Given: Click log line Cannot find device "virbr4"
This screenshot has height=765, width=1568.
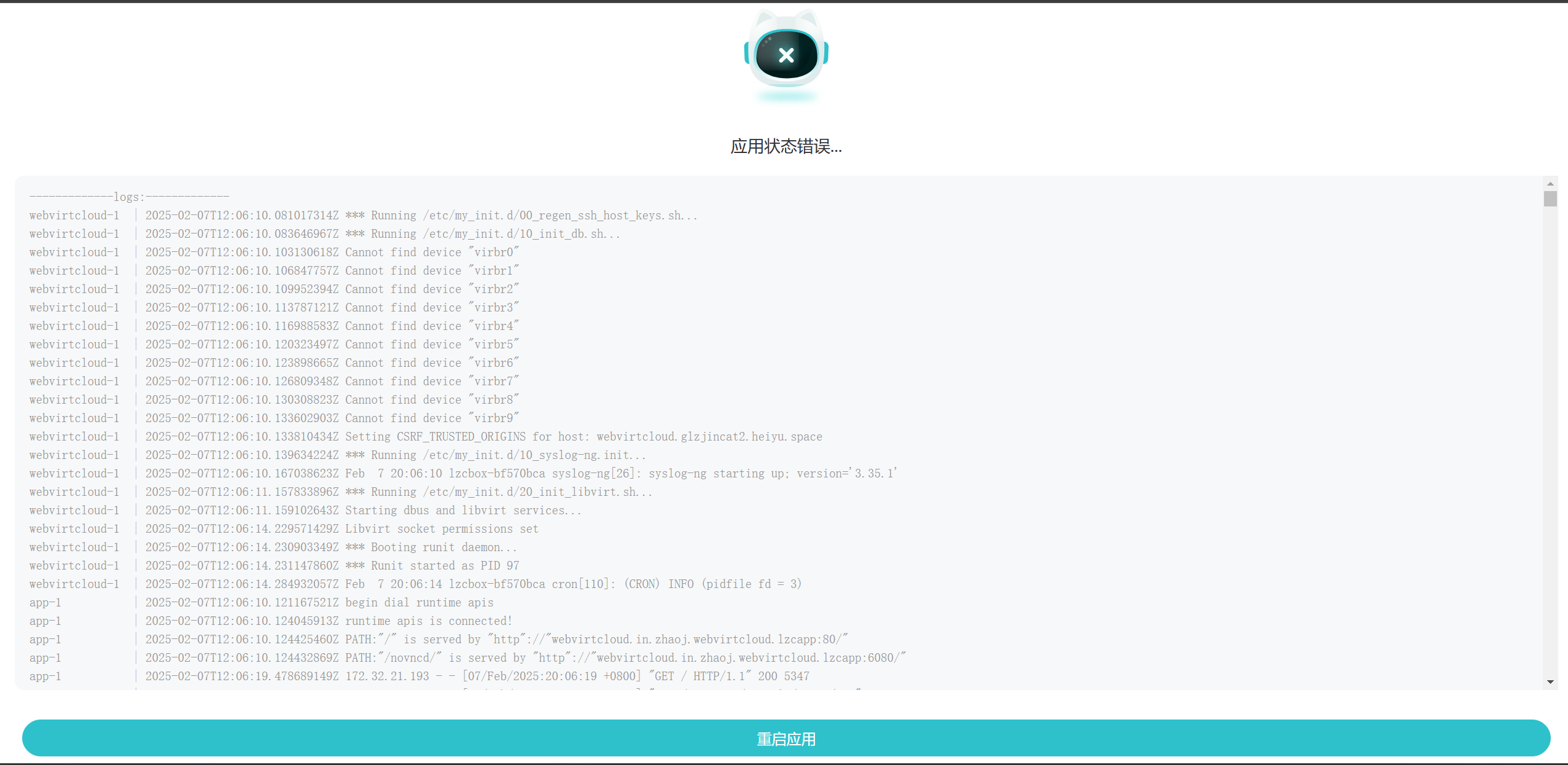Looking at the screenshot, I should tap(274, 326).
